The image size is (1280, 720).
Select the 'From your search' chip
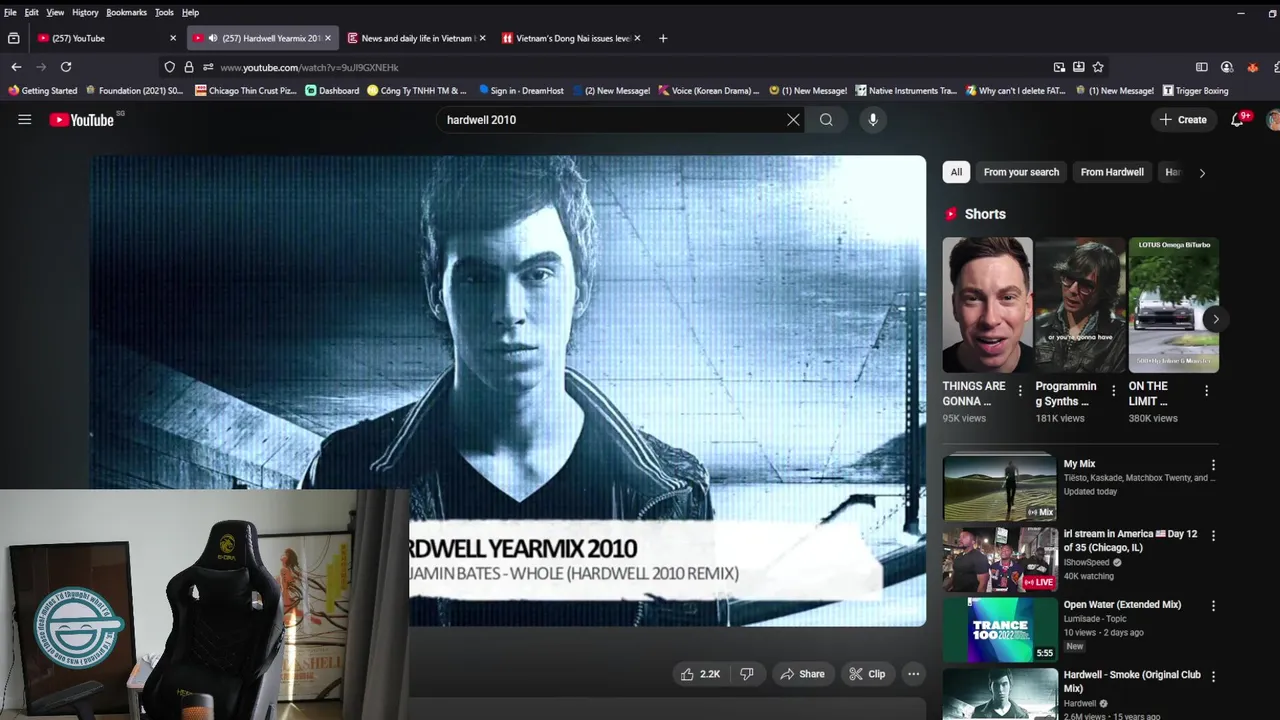pos(1021,172)
